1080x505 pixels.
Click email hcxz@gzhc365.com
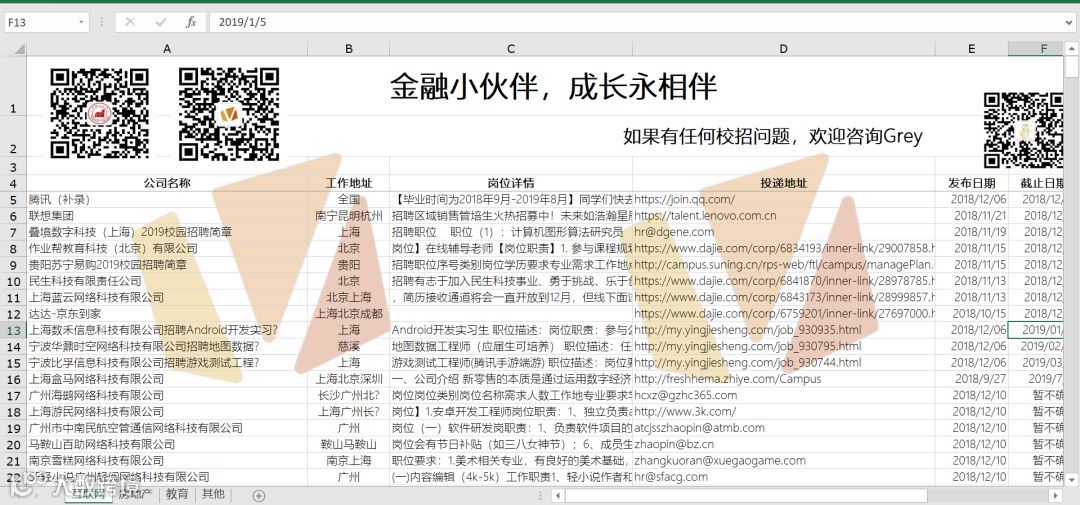(685, 395)
